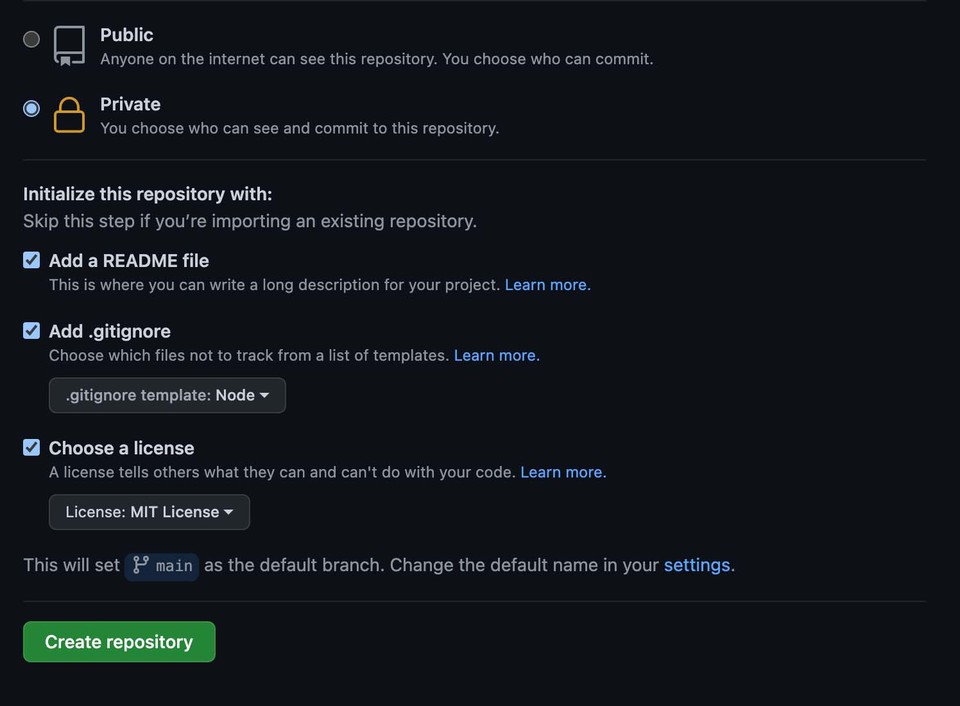Click the main default branch badge

tap(162, 566)
